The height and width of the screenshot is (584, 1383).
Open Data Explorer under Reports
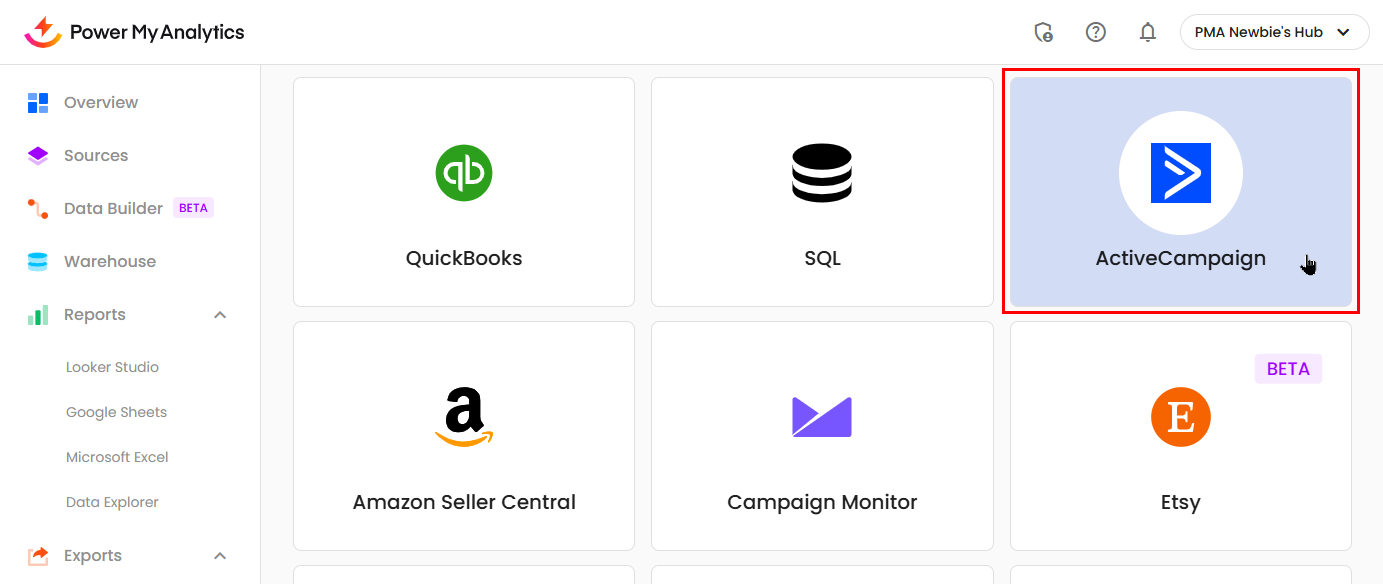(x=112, y=502)
